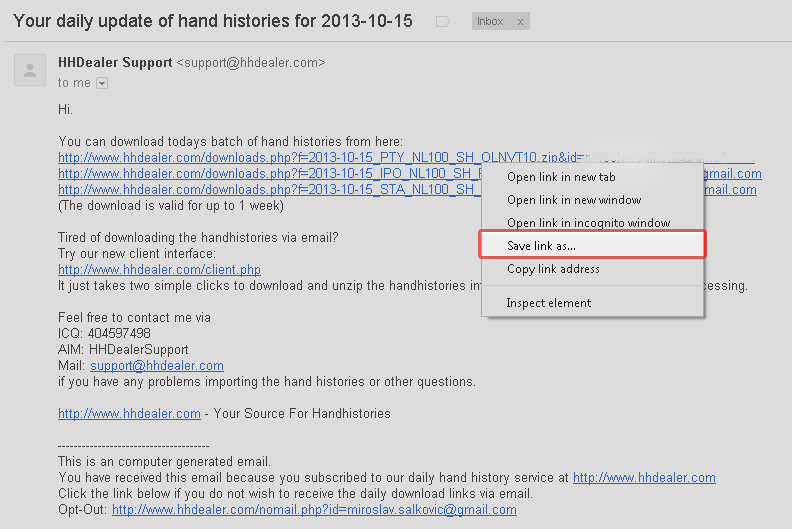Open the hhdealer.com/client.php link
This screenshot has height=529, width=792.
tap(159, 270)
